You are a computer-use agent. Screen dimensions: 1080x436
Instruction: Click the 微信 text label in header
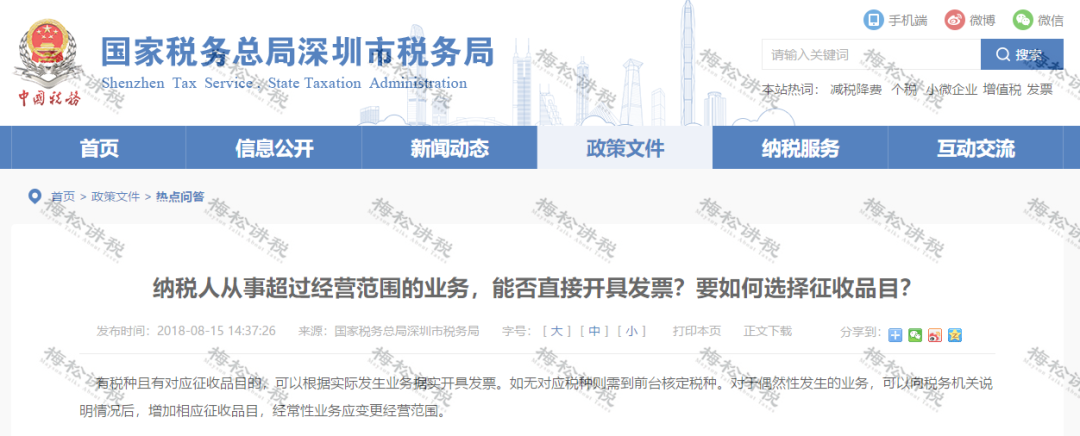pos(1050,20)
